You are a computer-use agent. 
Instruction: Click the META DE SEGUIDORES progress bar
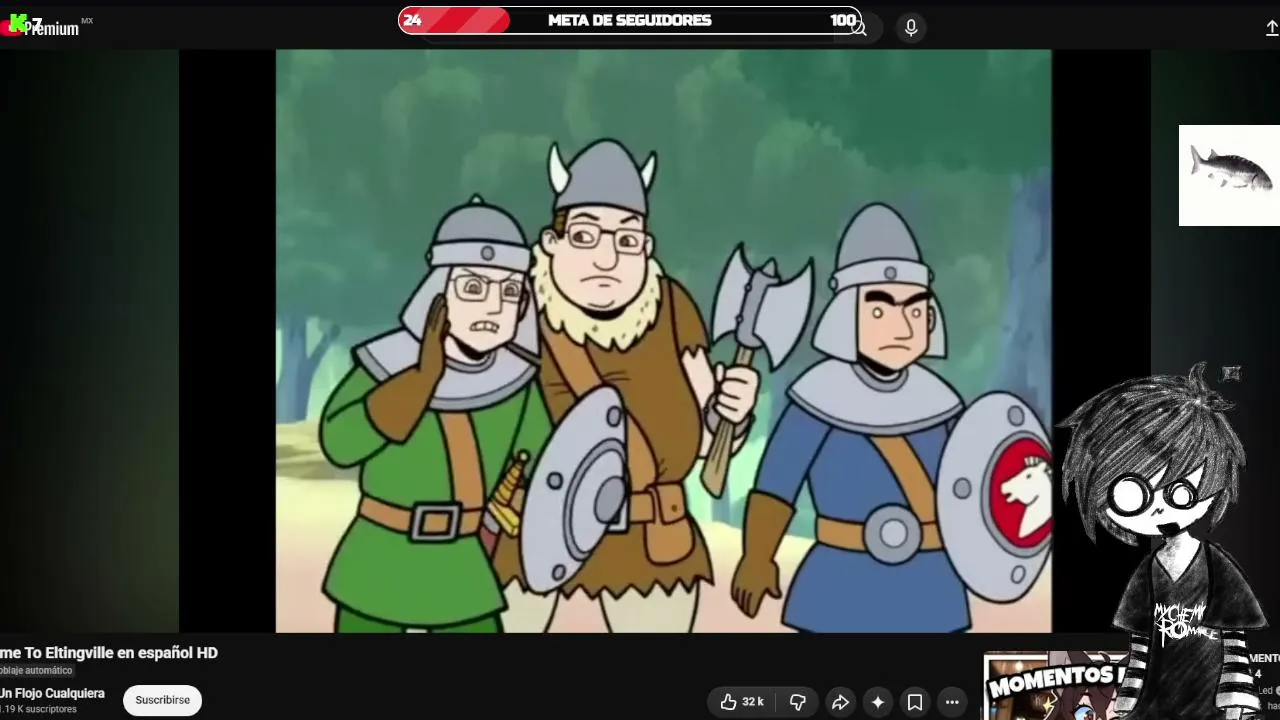point(630,20)
